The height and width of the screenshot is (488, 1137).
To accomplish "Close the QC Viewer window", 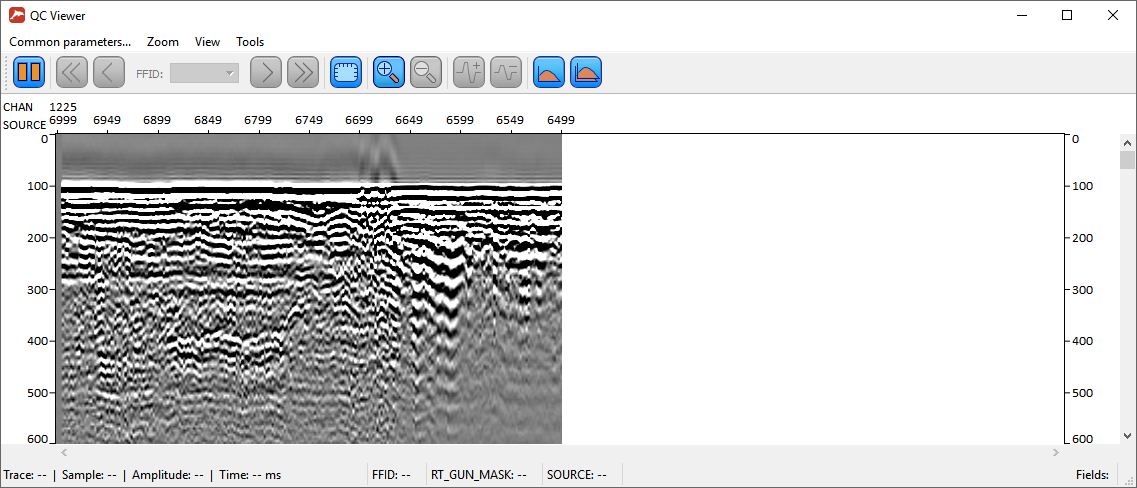I will click(1111, 15).
